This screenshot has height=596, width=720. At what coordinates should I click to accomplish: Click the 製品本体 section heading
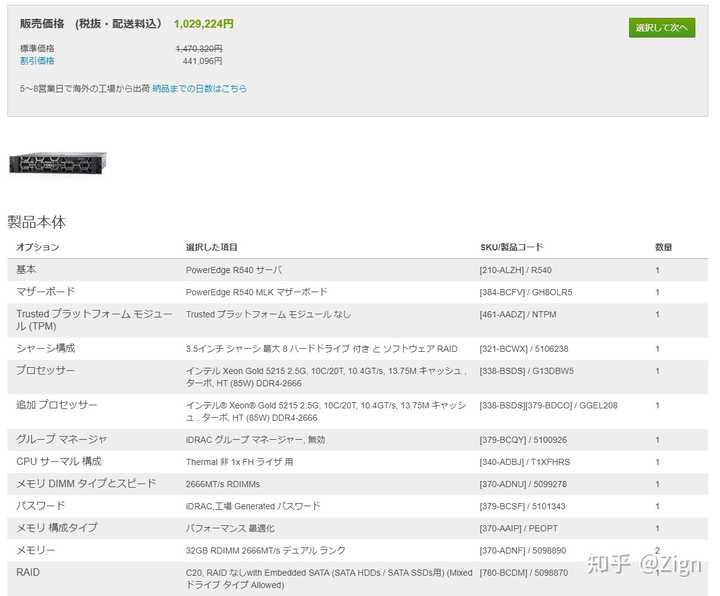coord(37,222)
